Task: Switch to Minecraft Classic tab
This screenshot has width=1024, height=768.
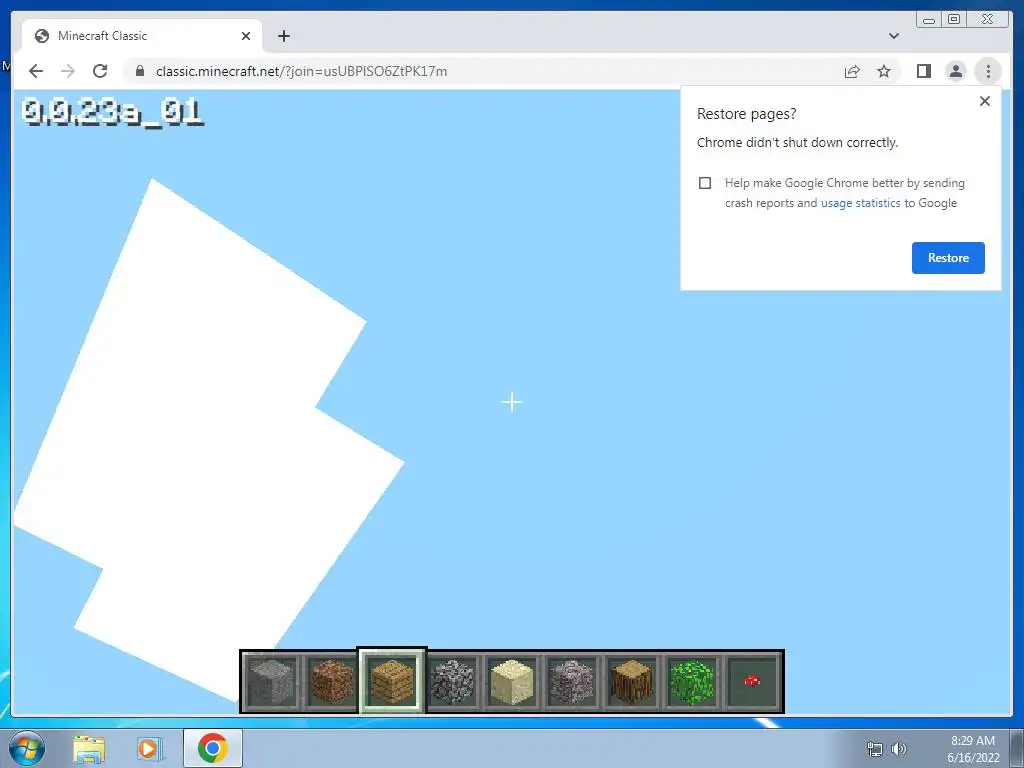Action: (142, 36)
